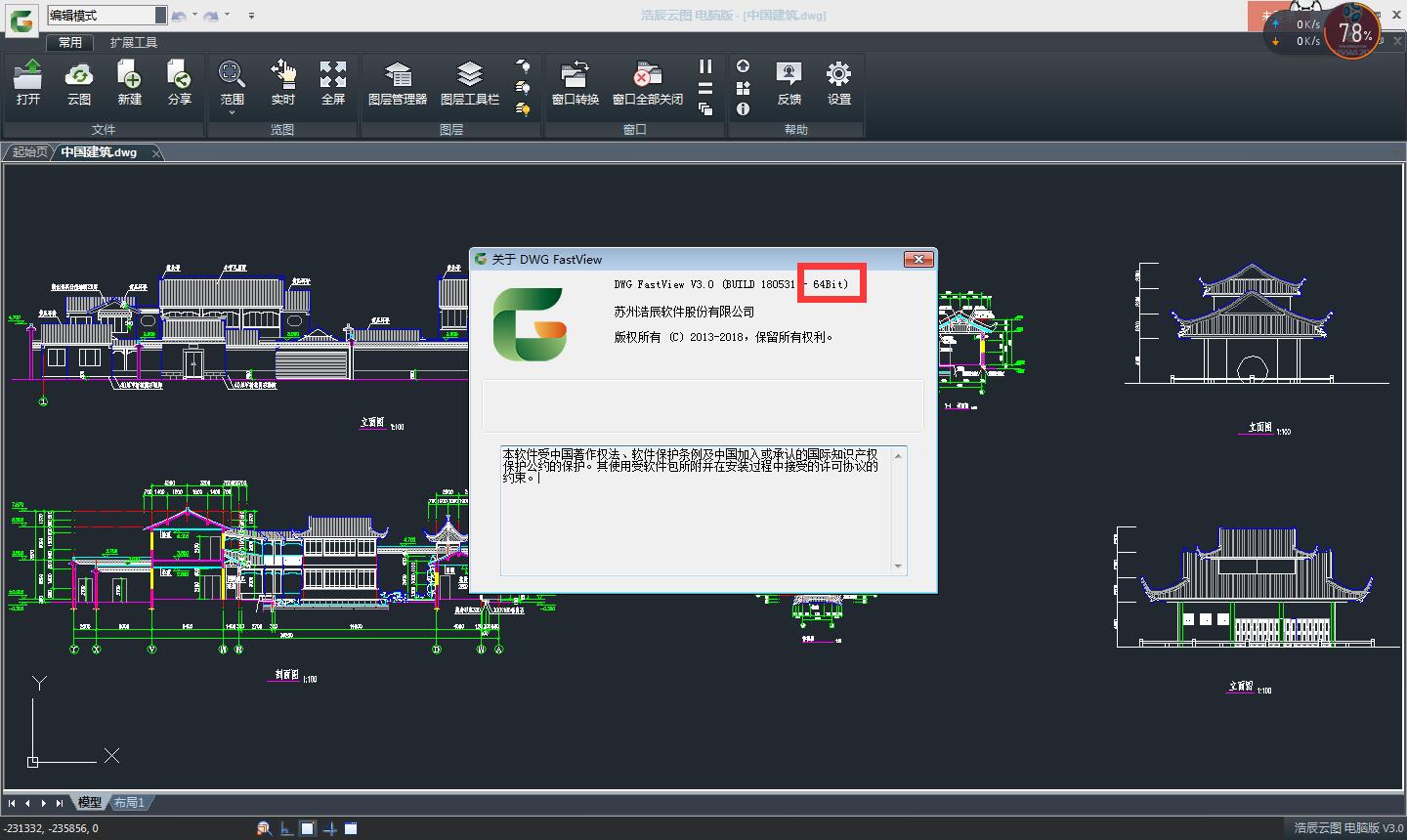Click 浩辰云图 电脑版 V3.0 in status bar

coord(1348,828)
